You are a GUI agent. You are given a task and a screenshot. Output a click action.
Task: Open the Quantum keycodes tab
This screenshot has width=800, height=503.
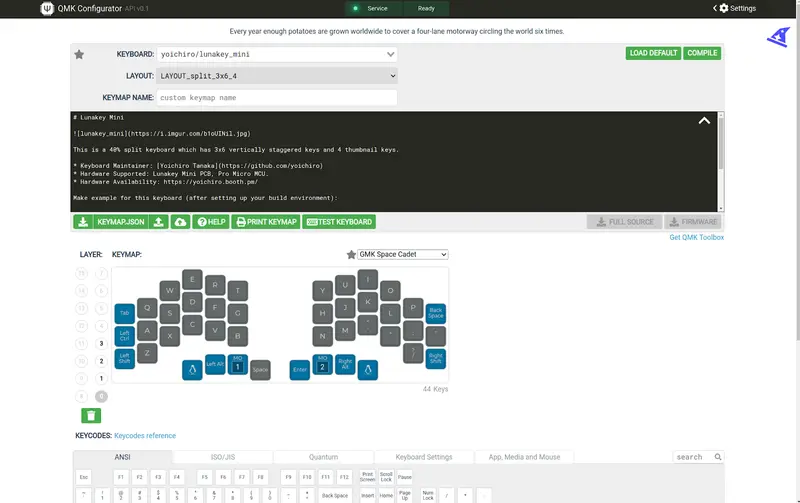[x=323, y=457]
